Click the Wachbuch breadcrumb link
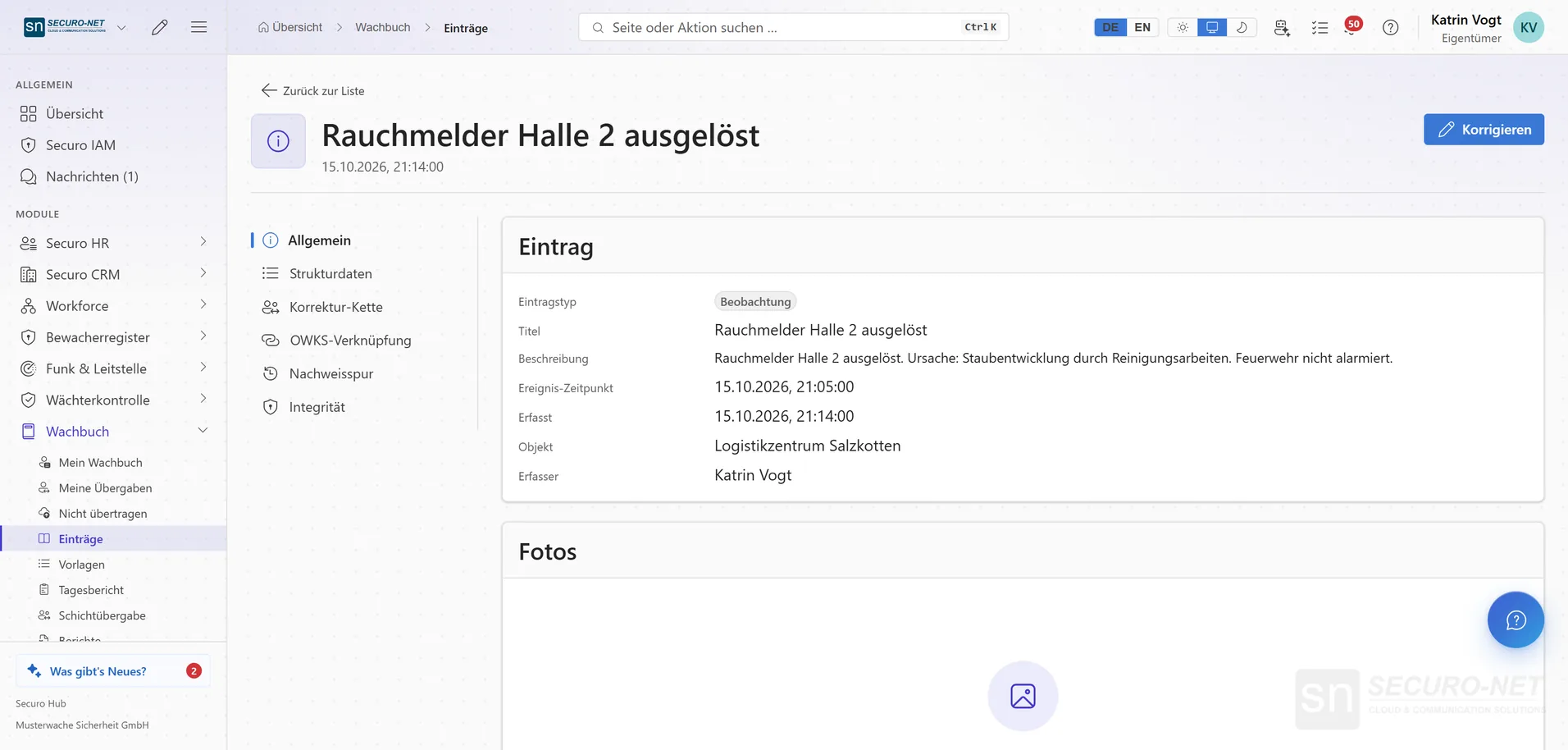Image resolution: width=1568 pixels, height=750 pixels. tap(382, 27)
